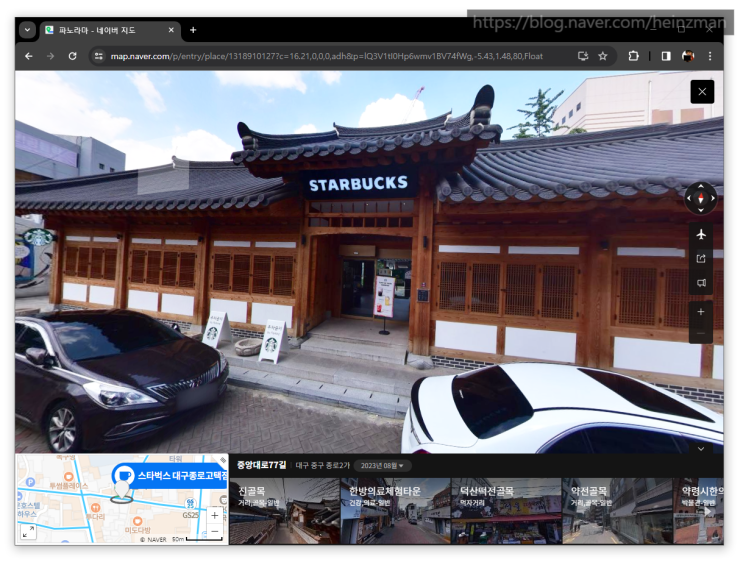
Task: Rotate panorama view right using compass arrow
Action: point(713,199)
